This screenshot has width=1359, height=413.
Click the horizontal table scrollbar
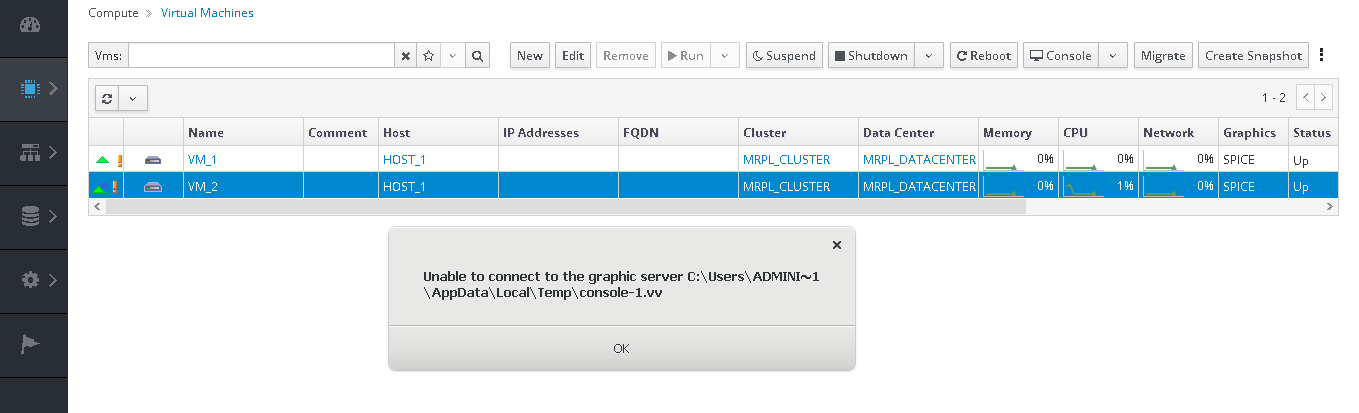coord(565,207)
